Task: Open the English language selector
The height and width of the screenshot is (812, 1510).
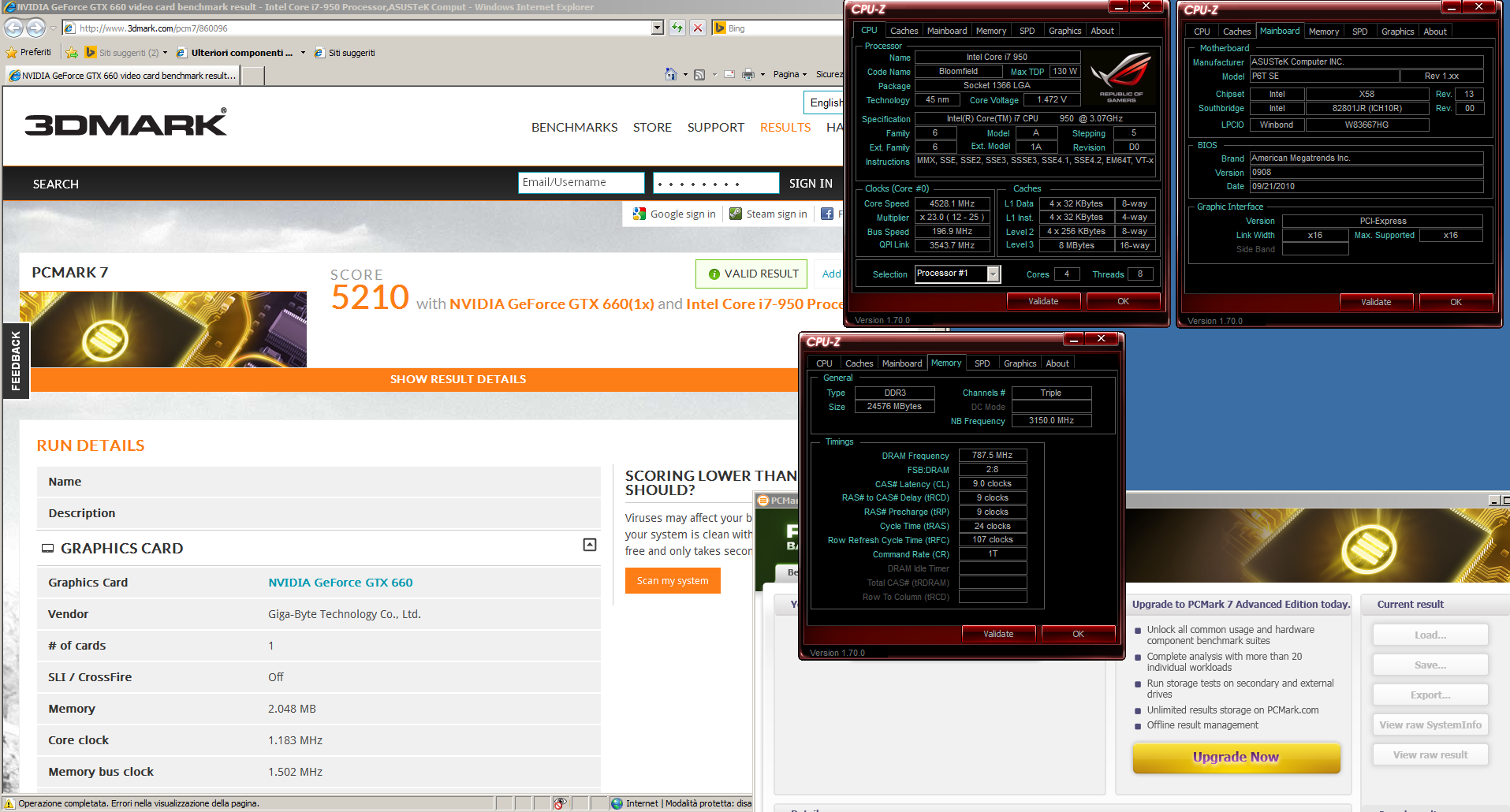Action: [824, 102]
